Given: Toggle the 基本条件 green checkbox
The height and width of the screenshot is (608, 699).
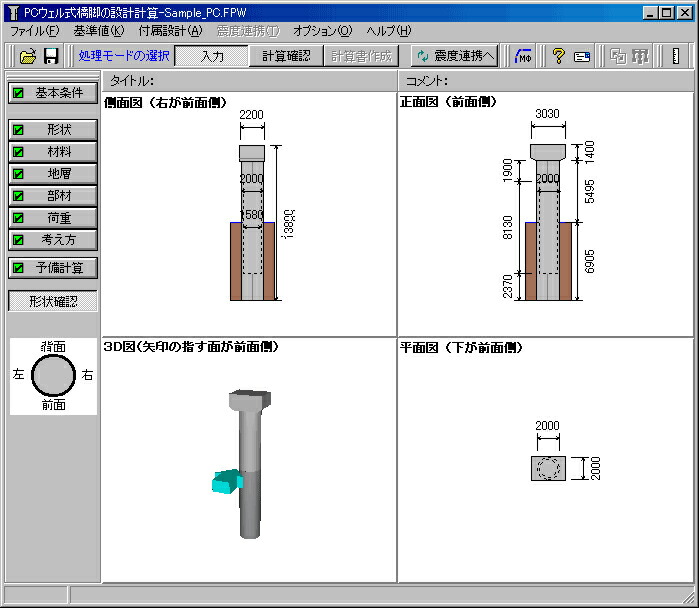Looking at the screenshot, I should click(18, 93).
